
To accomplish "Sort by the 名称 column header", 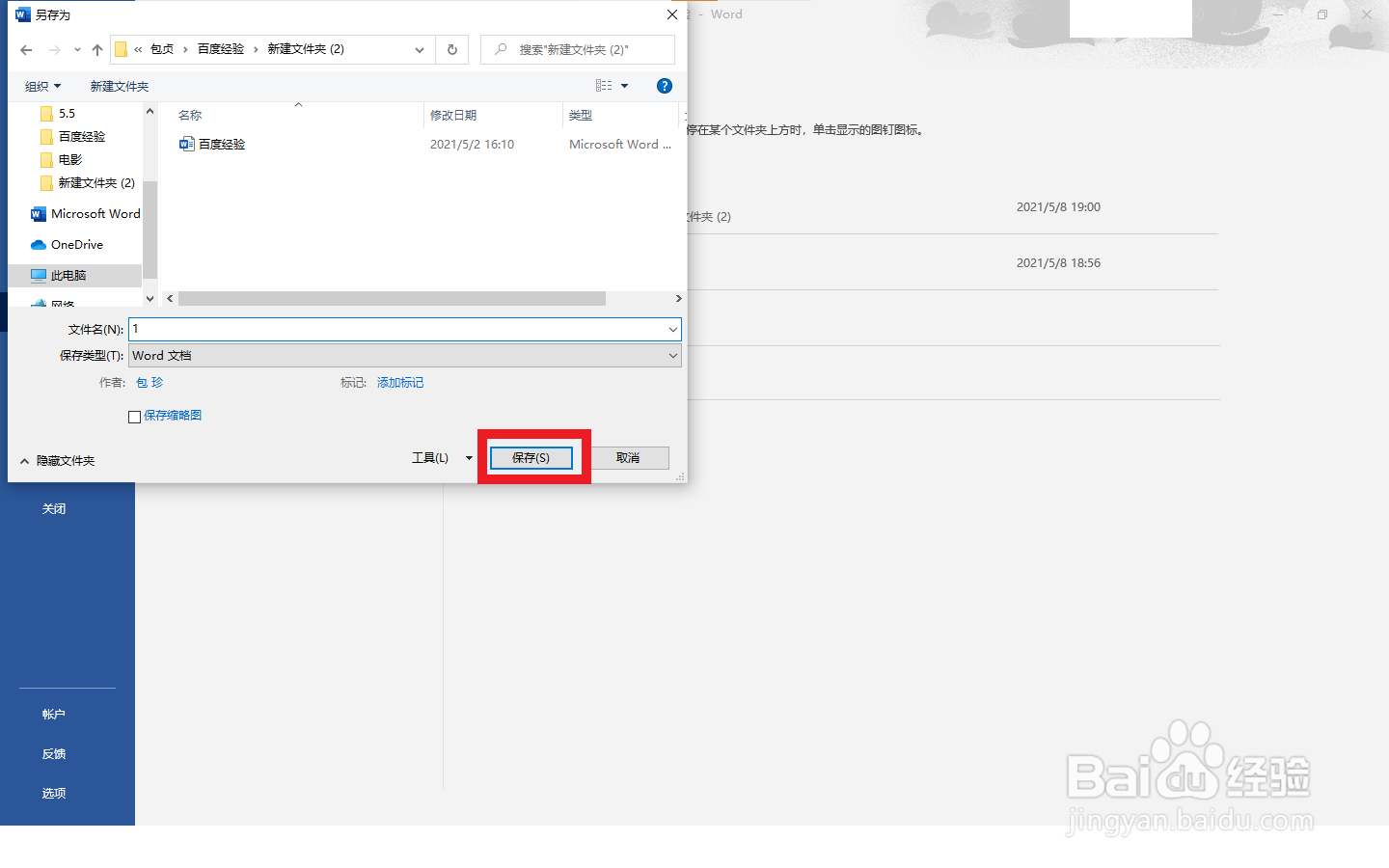I will click(190, 116).
